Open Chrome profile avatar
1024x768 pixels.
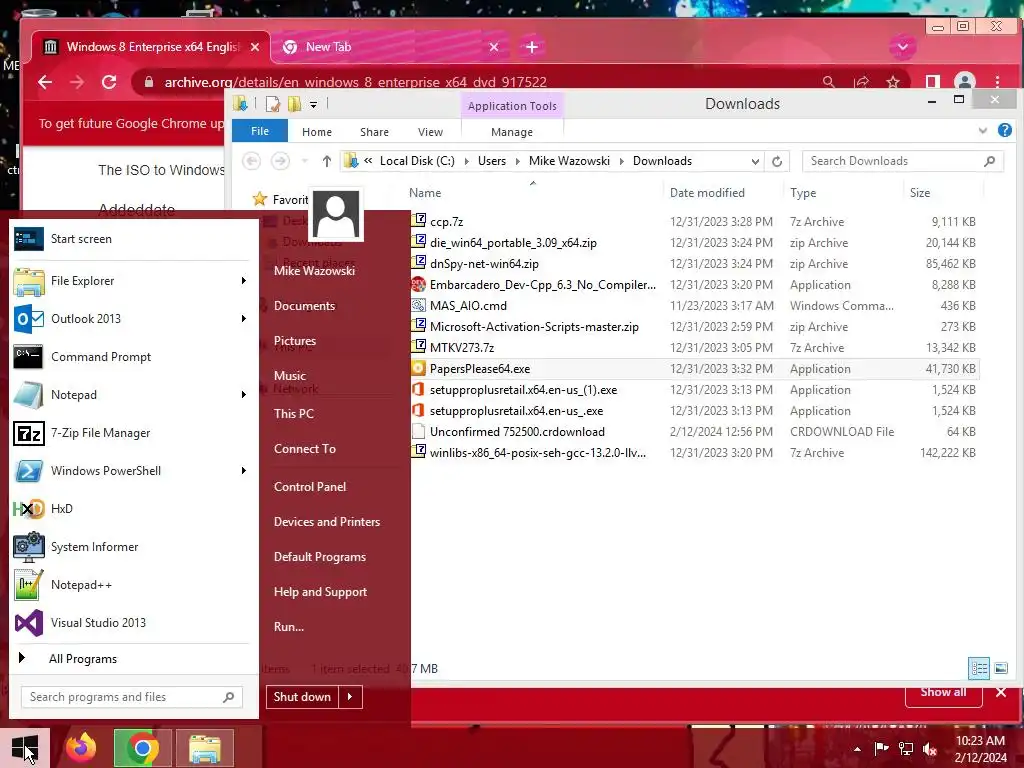965,82
